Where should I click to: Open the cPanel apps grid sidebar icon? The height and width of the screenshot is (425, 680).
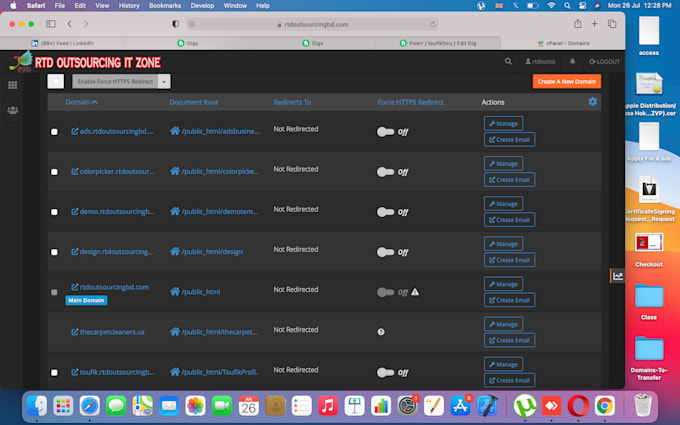(13, 85)
